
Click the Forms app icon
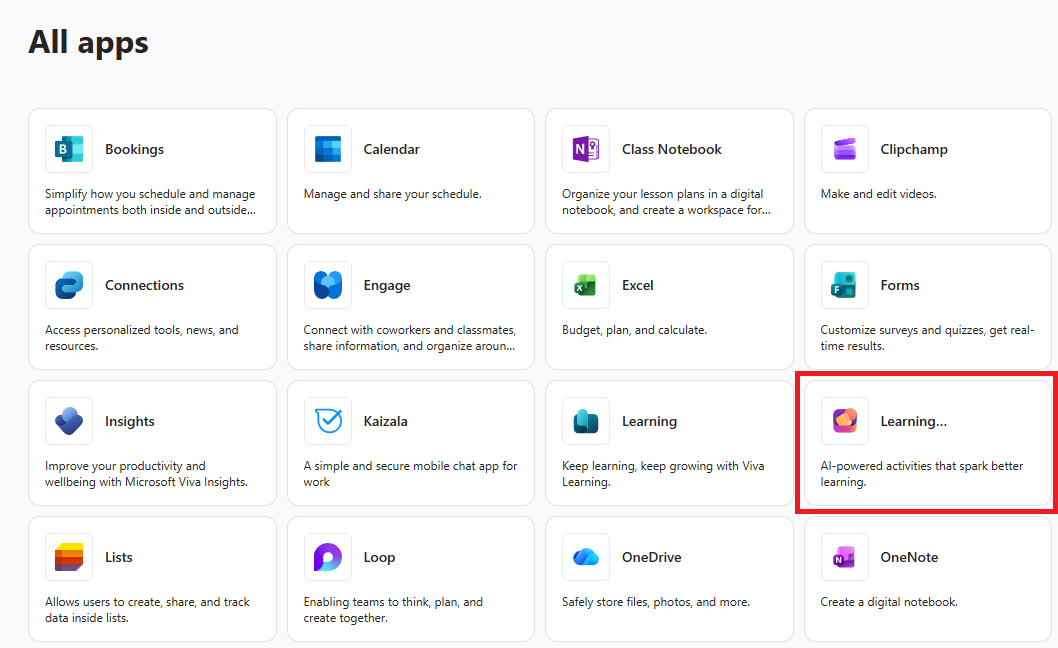point(845,285)
